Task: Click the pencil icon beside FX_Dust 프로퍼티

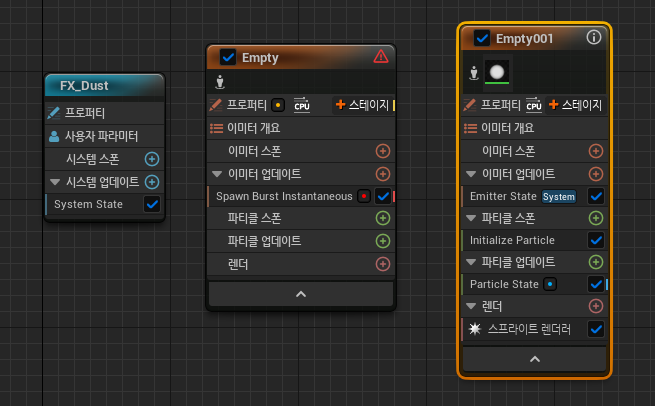Action: point(54,113)
